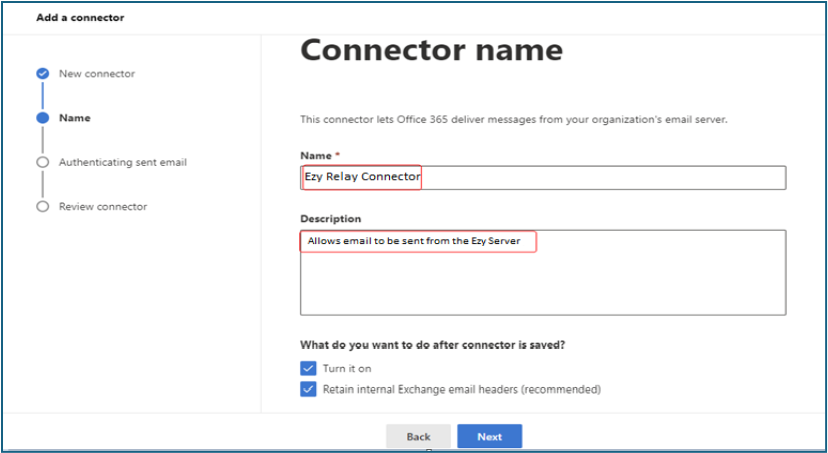
Task: Go to the New connector step label
Action: pyautogui.click(x=97, y=74)
